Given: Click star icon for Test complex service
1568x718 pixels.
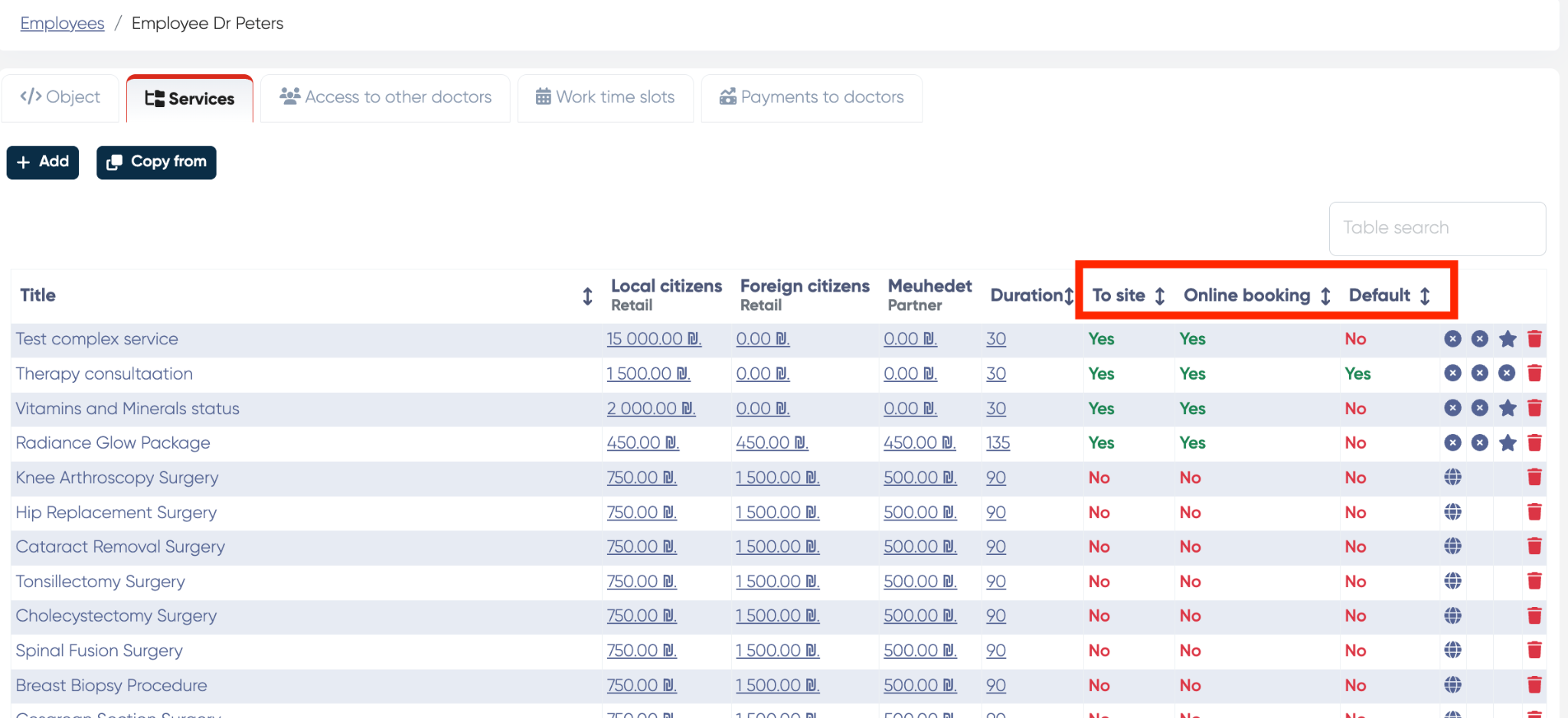Looking at the screenshot, I should [1507, 339].
